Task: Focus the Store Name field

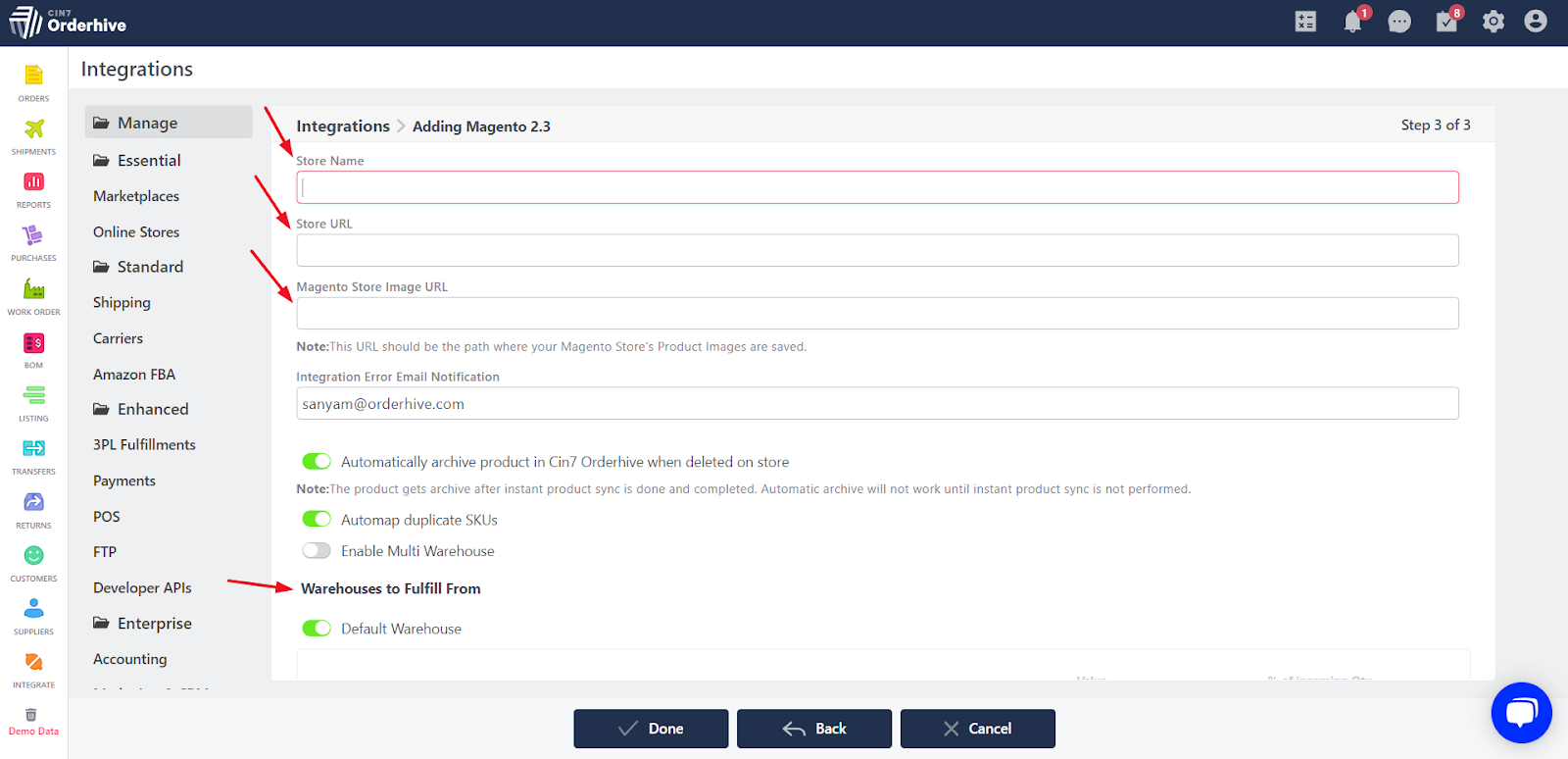Action: point(877,187)
